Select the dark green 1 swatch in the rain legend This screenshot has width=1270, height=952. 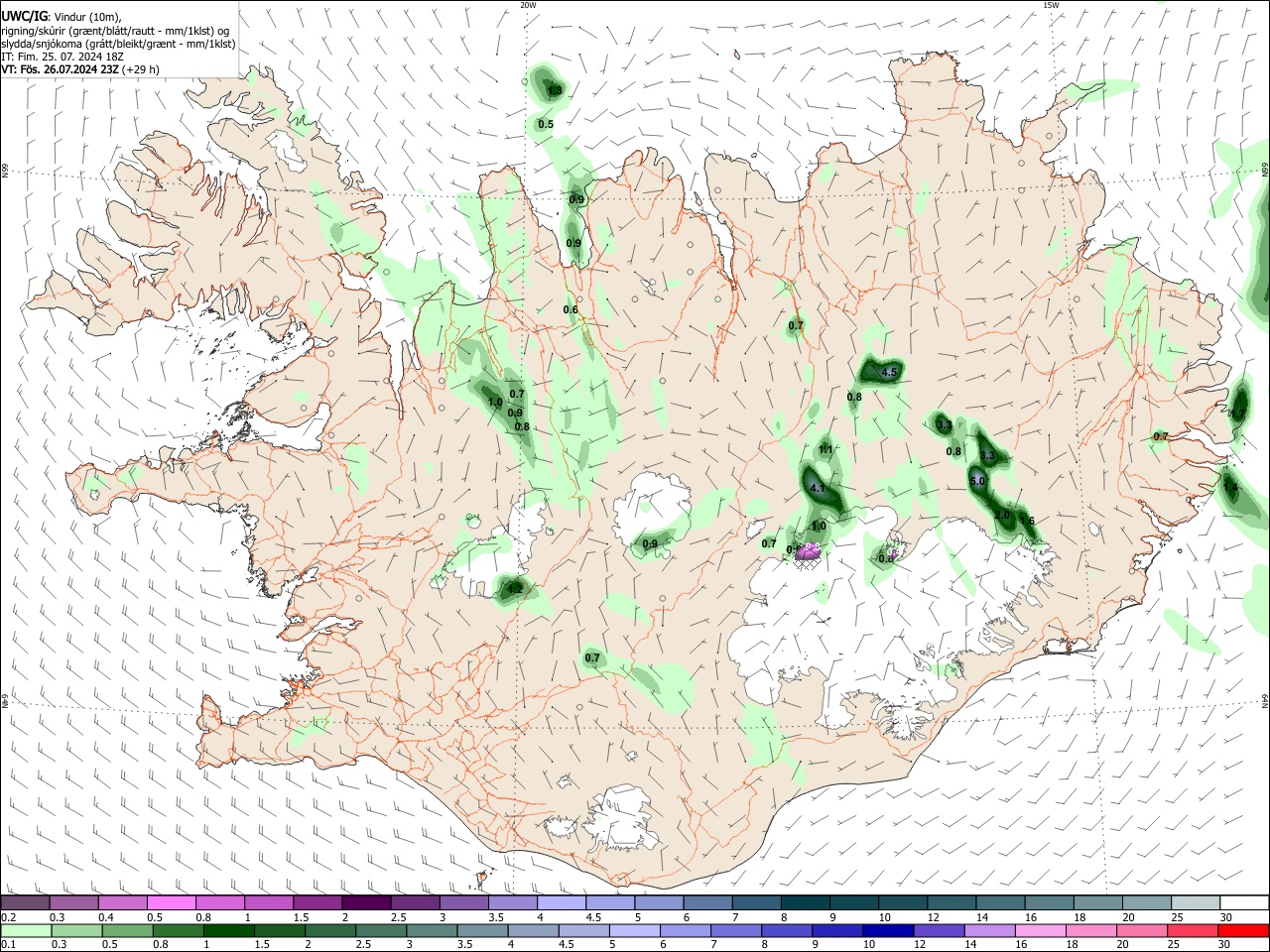tap(227, 930)
